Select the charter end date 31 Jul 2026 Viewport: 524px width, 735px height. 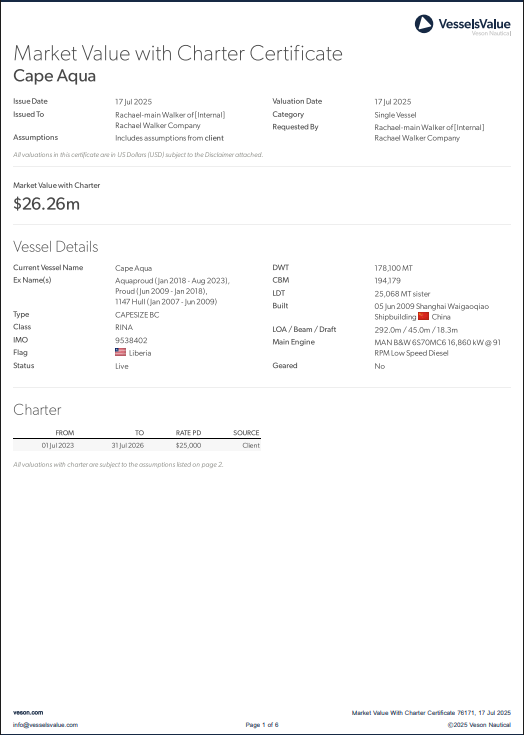coord(128,445)
